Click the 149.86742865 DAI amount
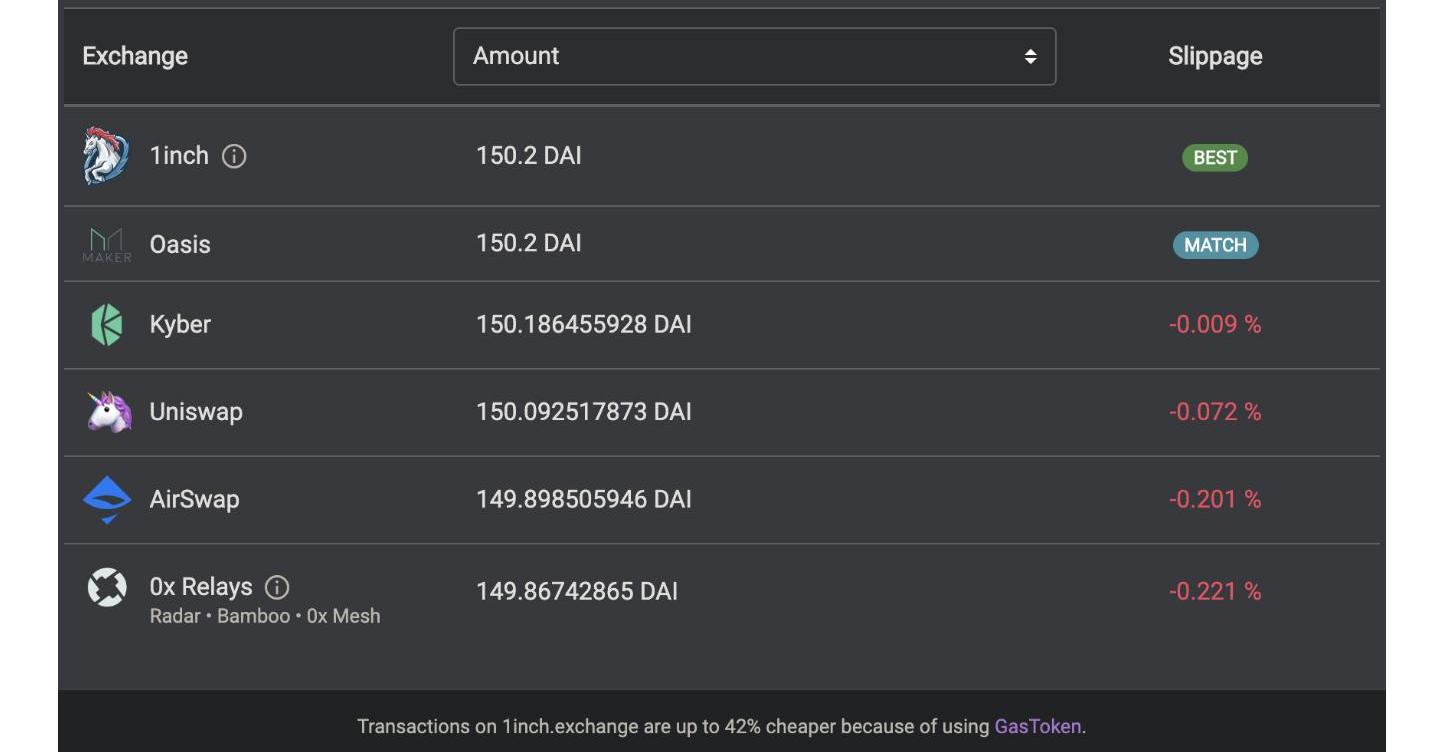The image size is (1438, 752). (x=577, y=591)
